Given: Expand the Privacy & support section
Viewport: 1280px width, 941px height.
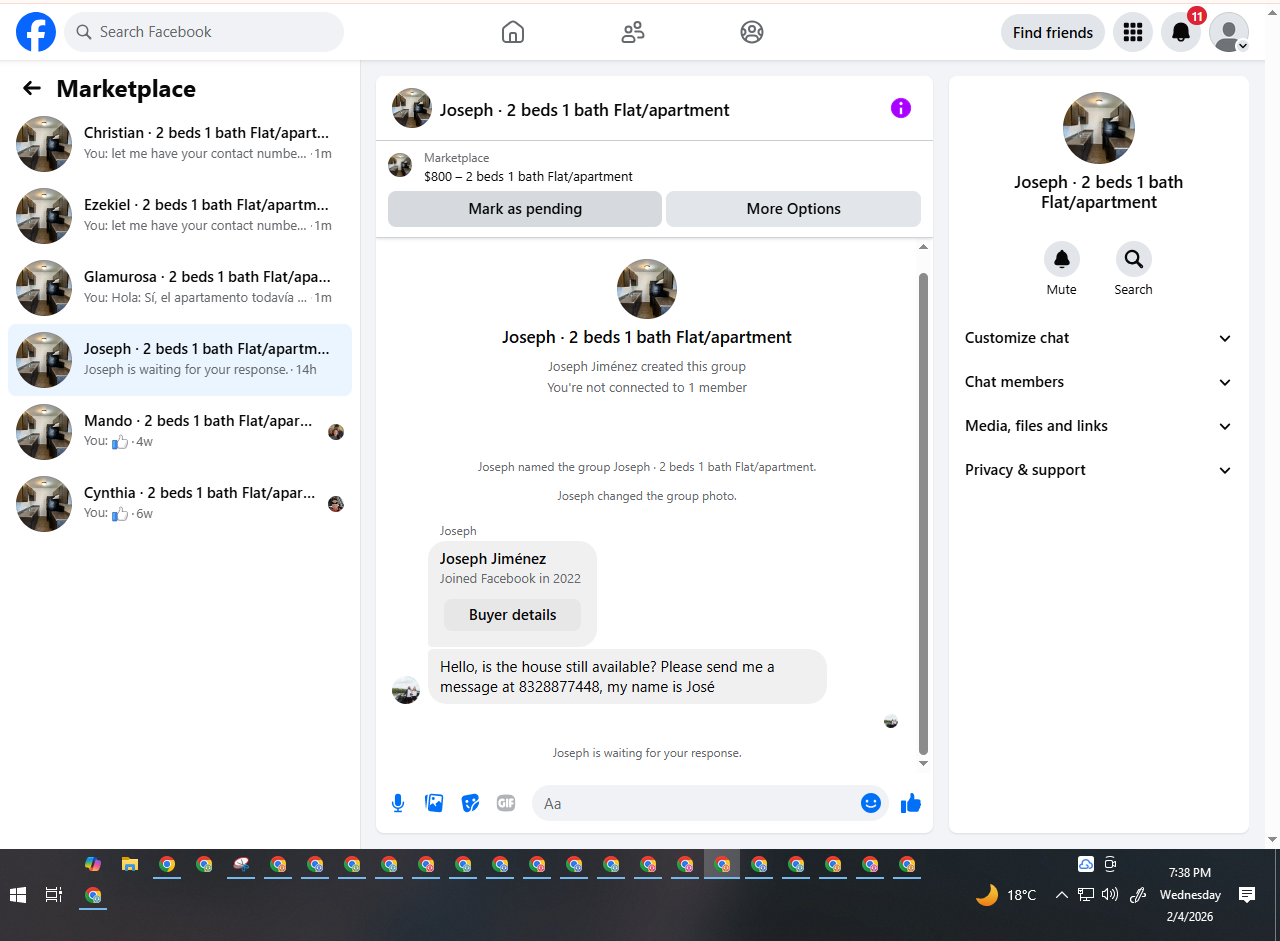Looking at the screenshot, I should (1098, 470).
